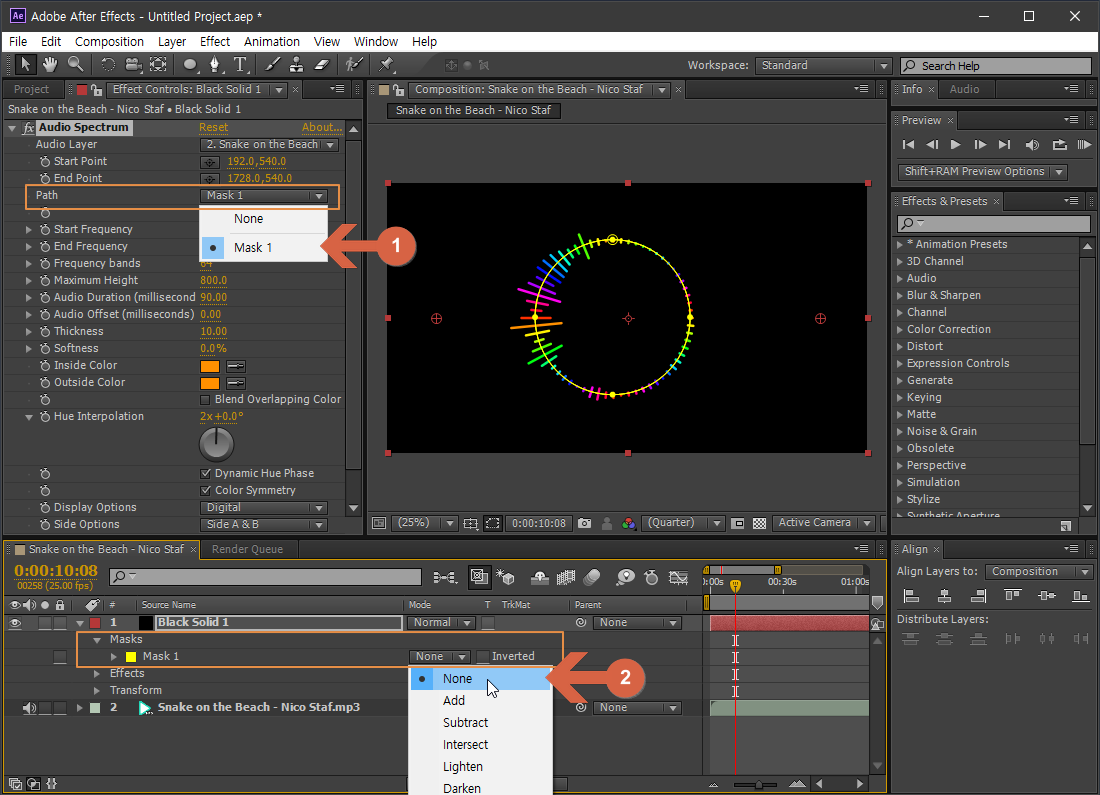The height and width of the screenshot is (795, 1100).
Task: Select the Hand tool
Action: click(50, 65)
